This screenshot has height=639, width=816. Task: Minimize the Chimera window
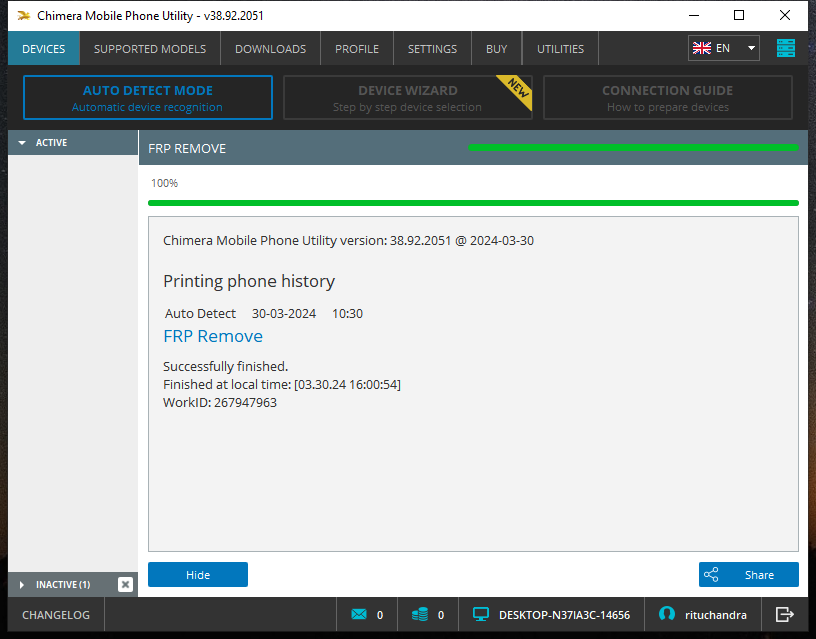point(694,15)
